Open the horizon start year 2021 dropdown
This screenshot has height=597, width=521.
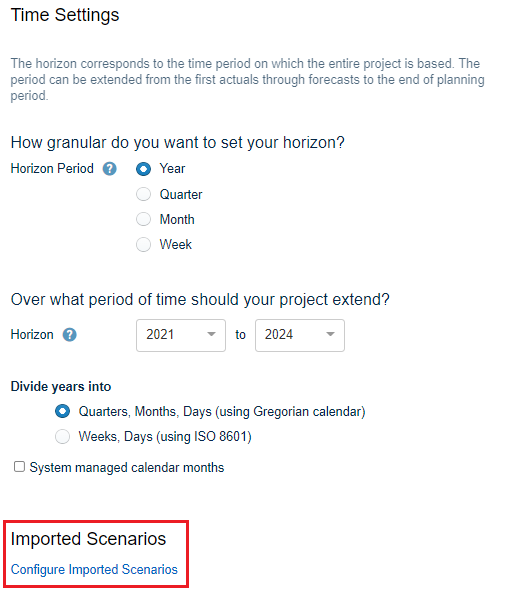pyautogui.click(x=181, y=335)
